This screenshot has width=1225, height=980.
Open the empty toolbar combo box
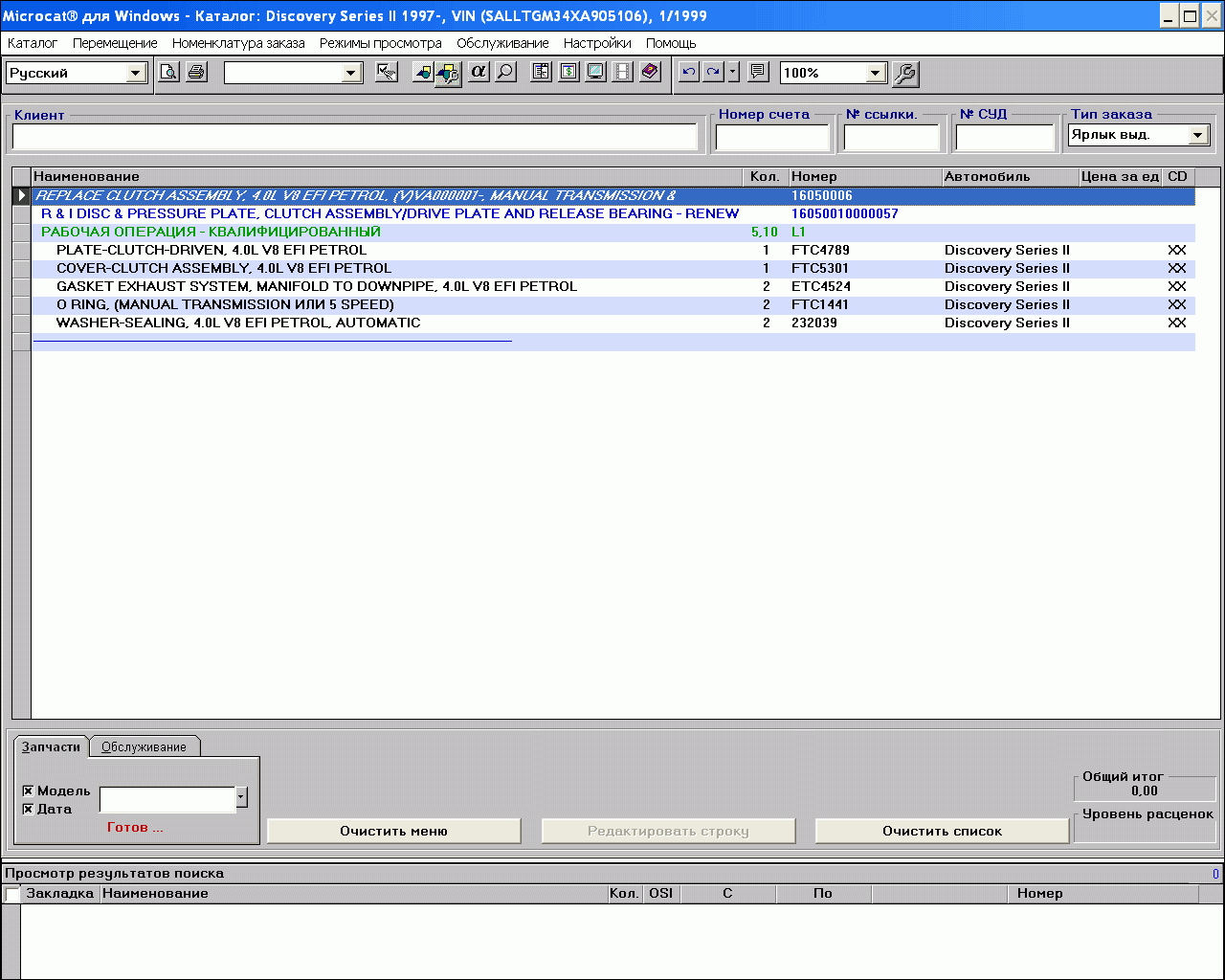351,74
